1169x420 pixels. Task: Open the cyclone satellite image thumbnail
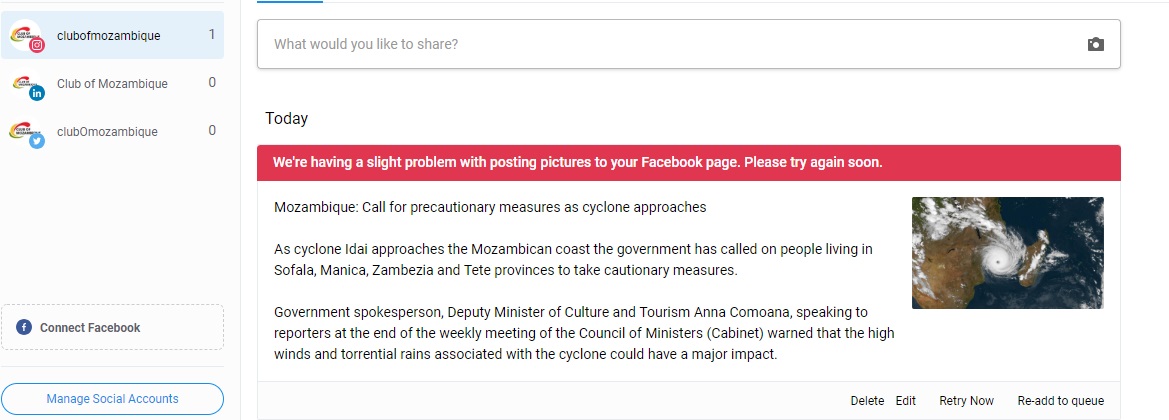[x=1007, y=253]
